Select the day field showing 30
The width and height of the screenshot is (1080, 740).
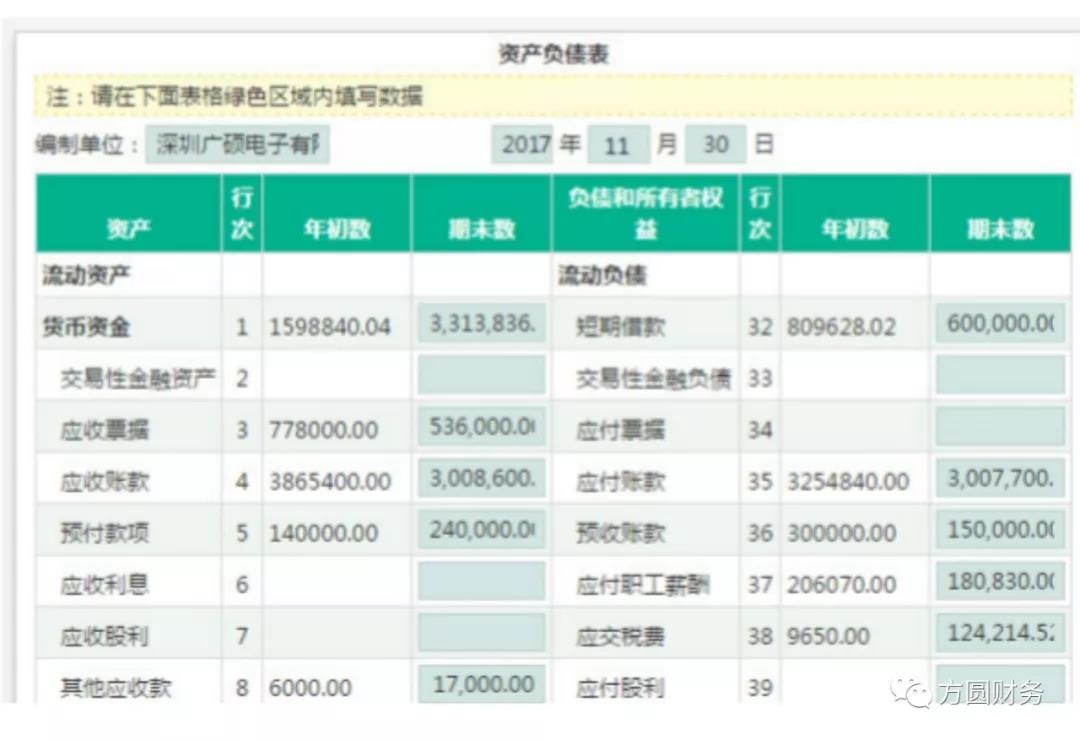click(715, 145)
